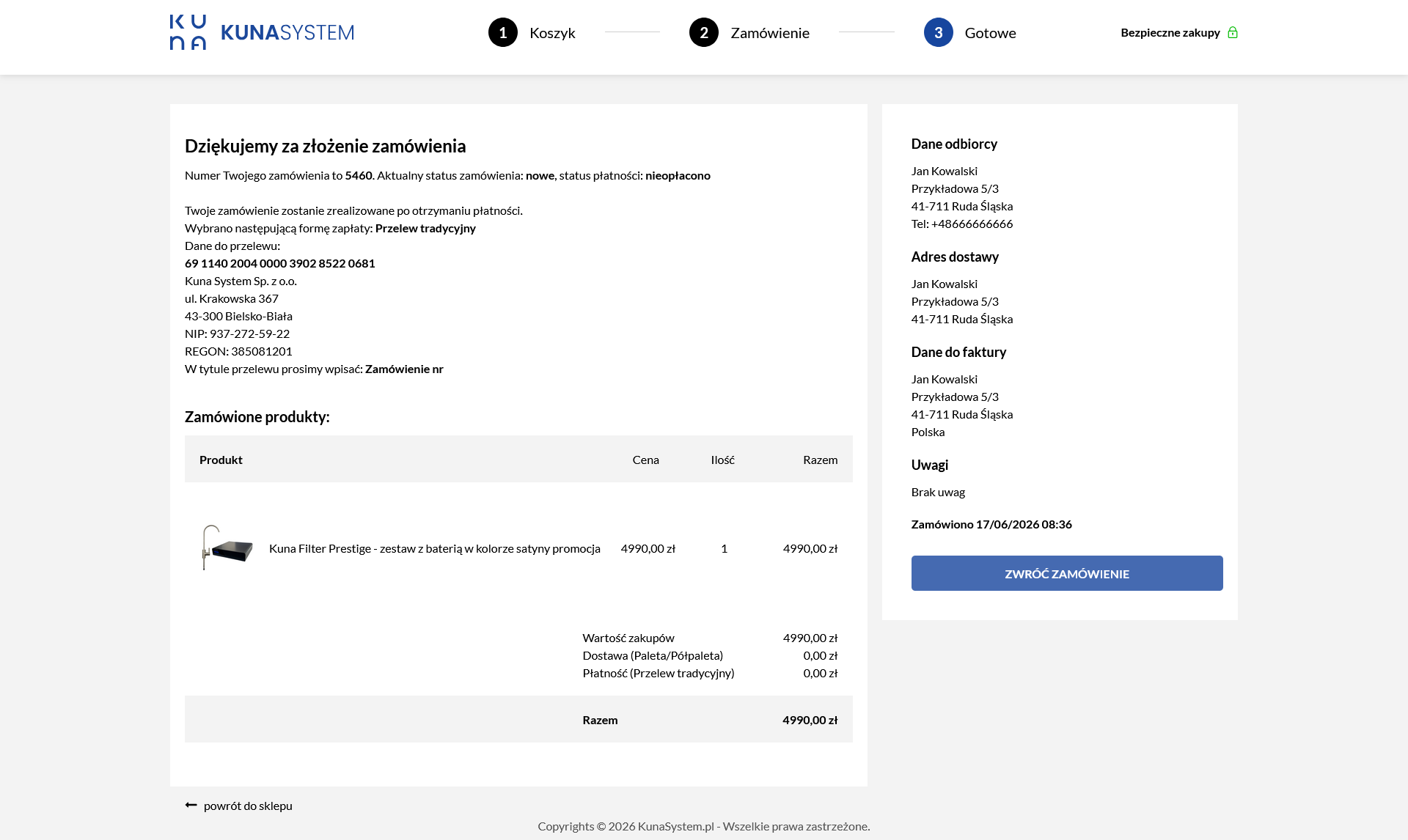
Task: Click the Wartość zakupów row label
Action: pos(628,638)
